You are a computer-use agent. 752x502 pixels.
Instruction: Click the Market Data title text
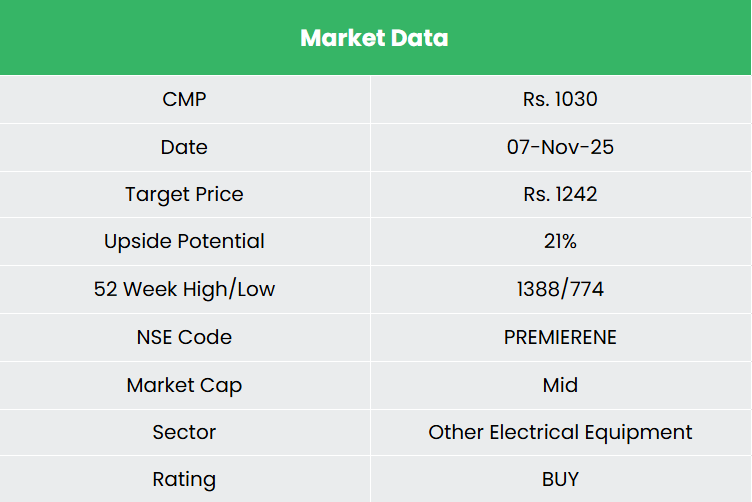click(x=374, y=38)
